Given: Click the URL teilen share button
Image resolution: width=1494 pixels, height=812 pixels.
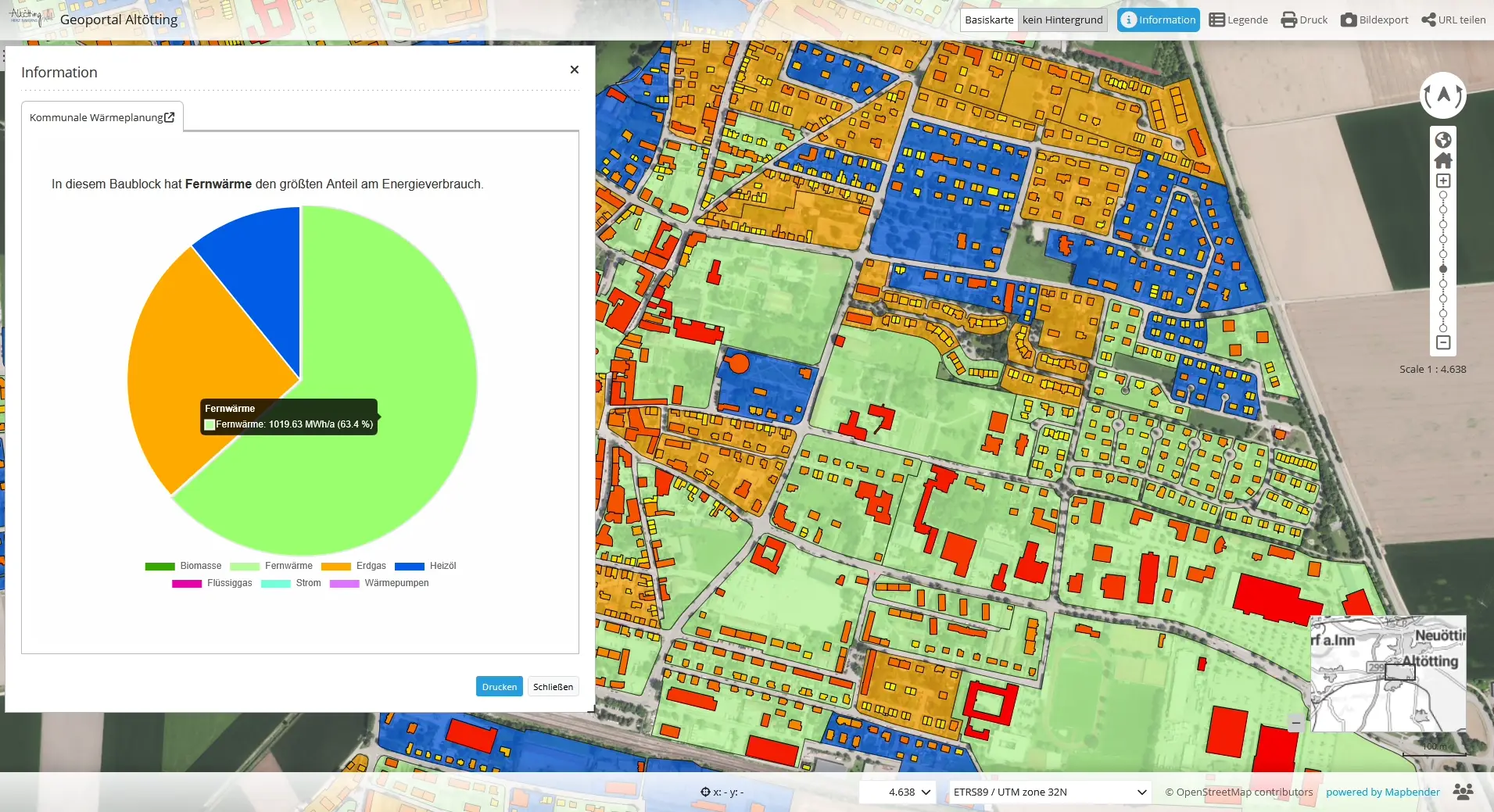Looking at the screenshot, I should click(x=1453, y=20).
